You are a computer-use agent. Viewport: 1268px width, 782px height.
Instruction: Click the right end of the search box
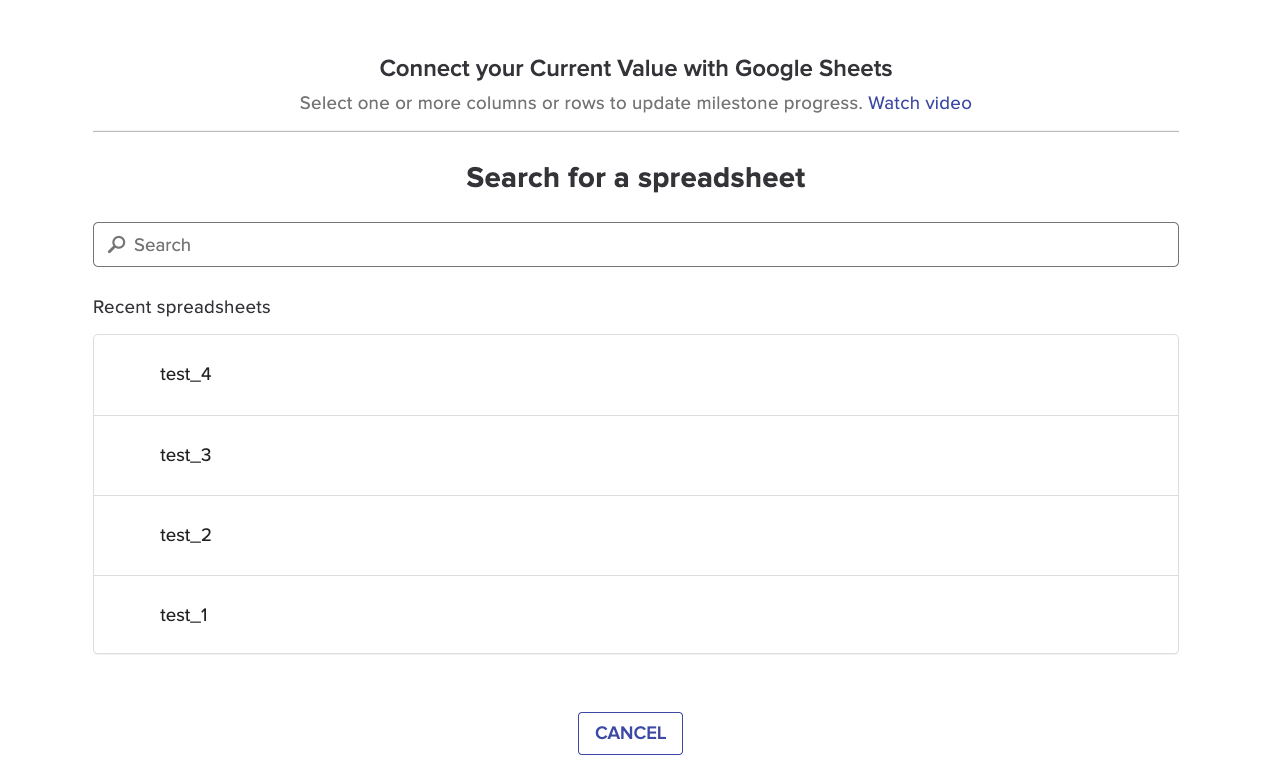click(1150, 244)
